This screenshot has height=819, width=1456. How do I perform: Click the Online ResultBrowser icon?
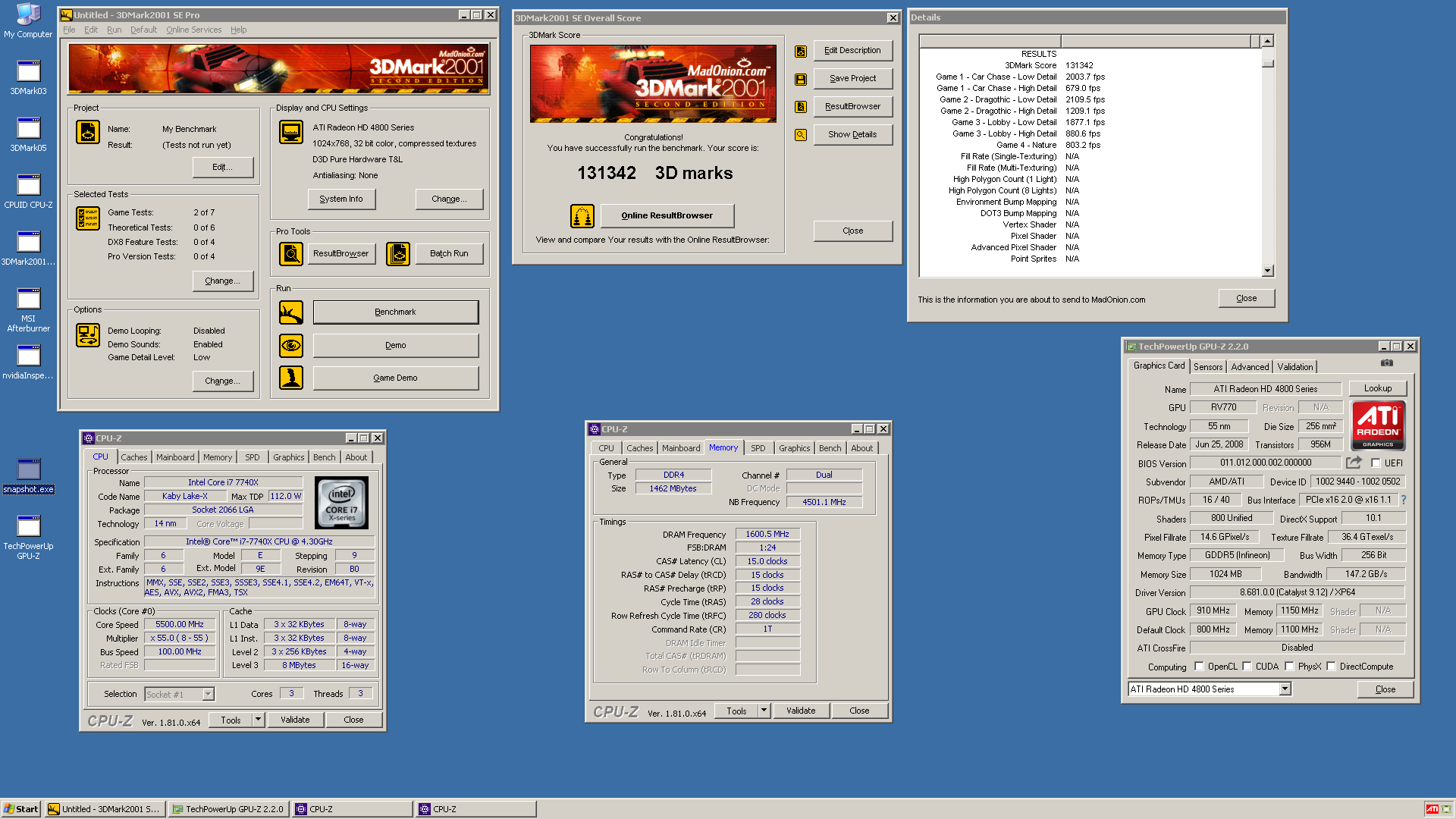click(582, 216)
